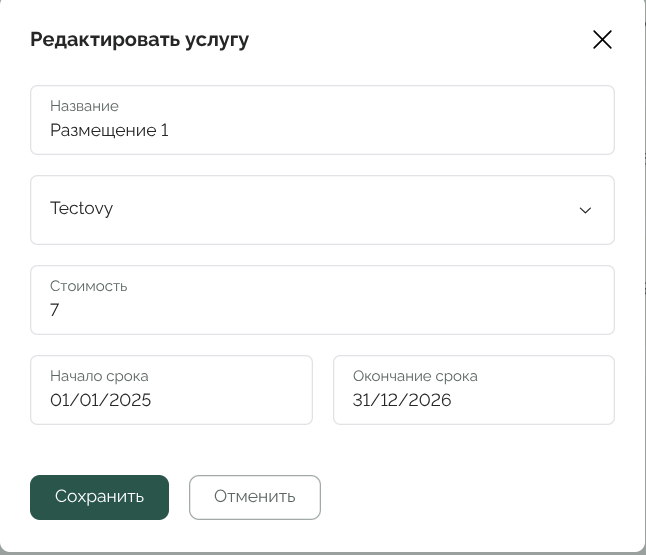Click the Название field label

[84, 106]
